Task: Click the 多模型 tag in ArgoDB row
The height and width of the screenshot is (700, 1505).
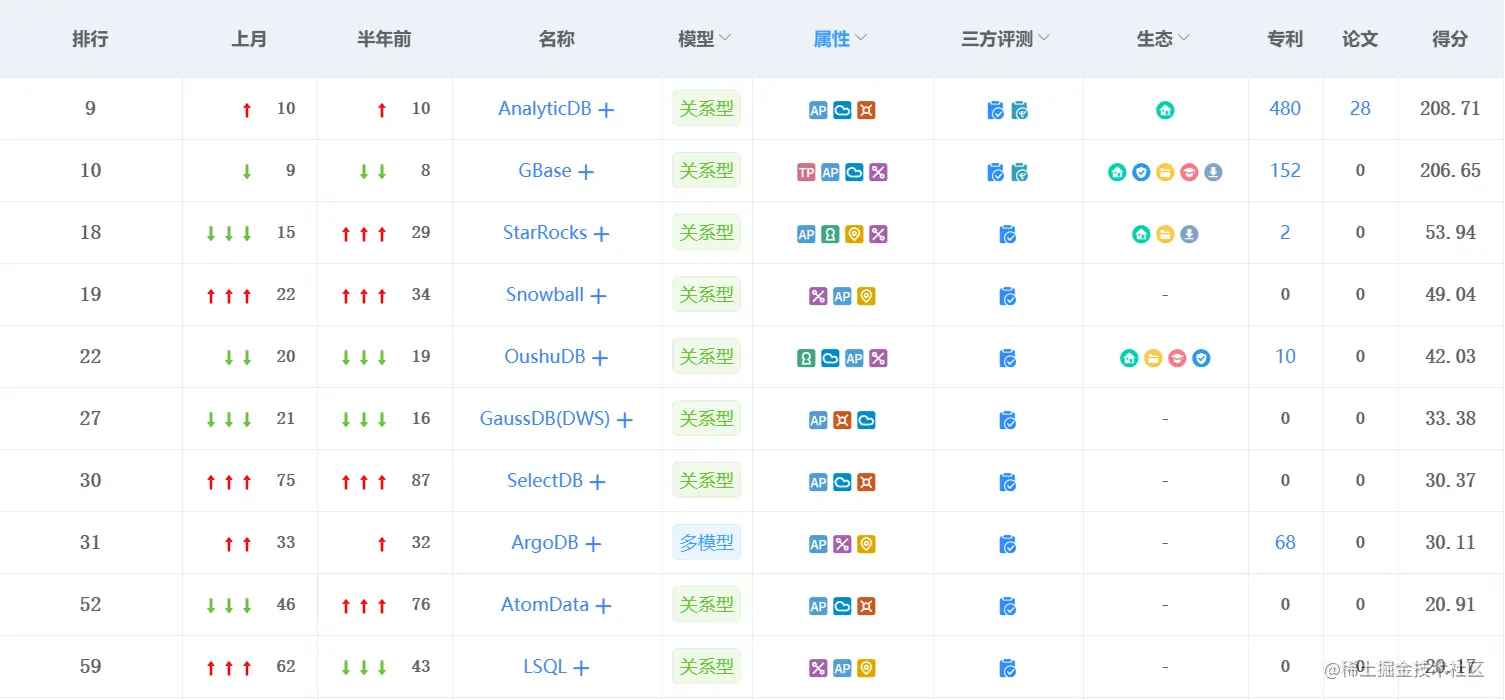Action: coord(706,543)
